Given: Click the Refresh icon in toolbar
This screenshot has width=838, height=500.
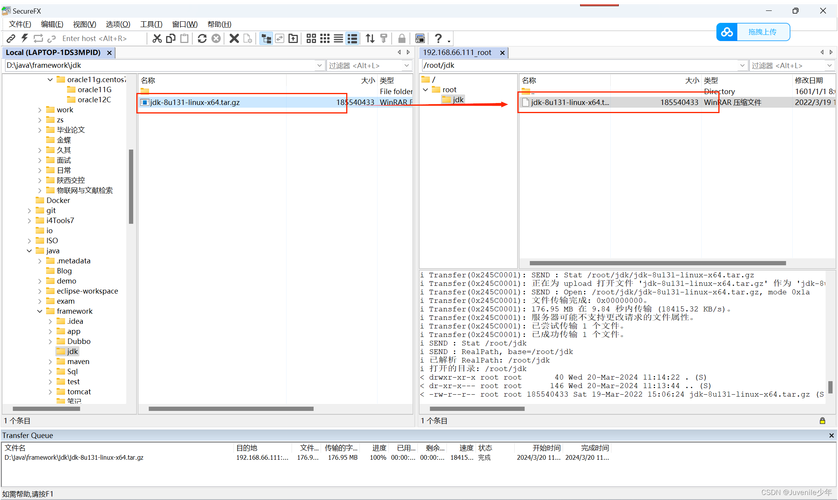Looking at the screenshot, I should click(202, 38).
